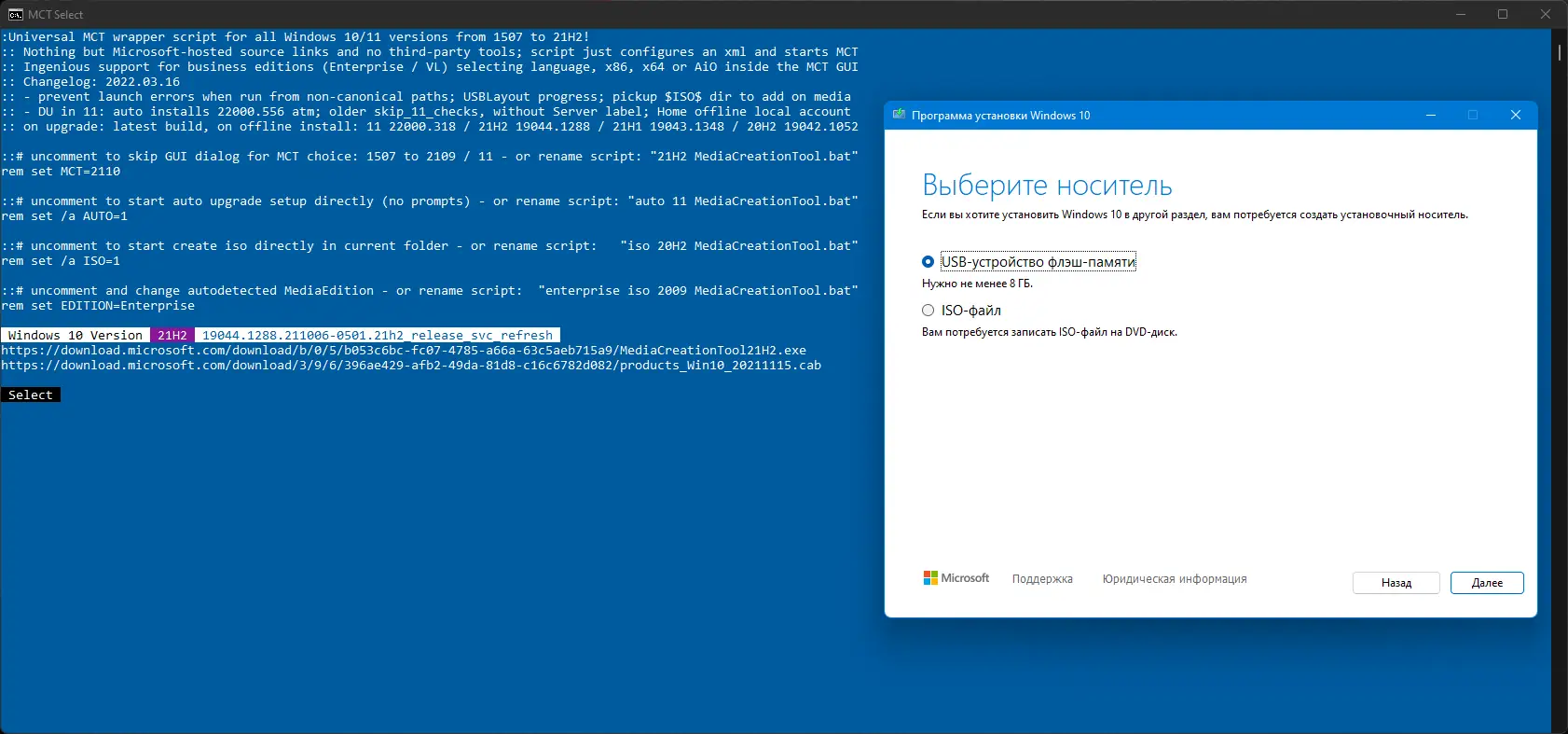Click the Назад button
The image size is (1568, 734).
(1396, 583)
